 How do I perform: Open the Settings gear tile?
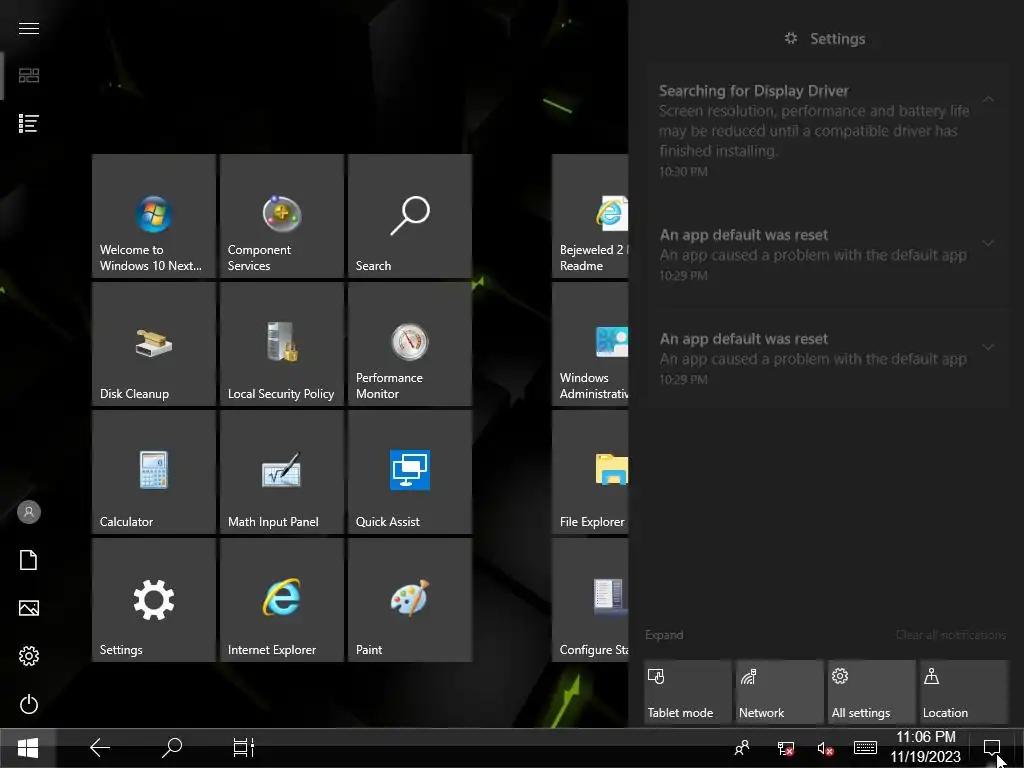pyautogui.click(x=153, y=600)
